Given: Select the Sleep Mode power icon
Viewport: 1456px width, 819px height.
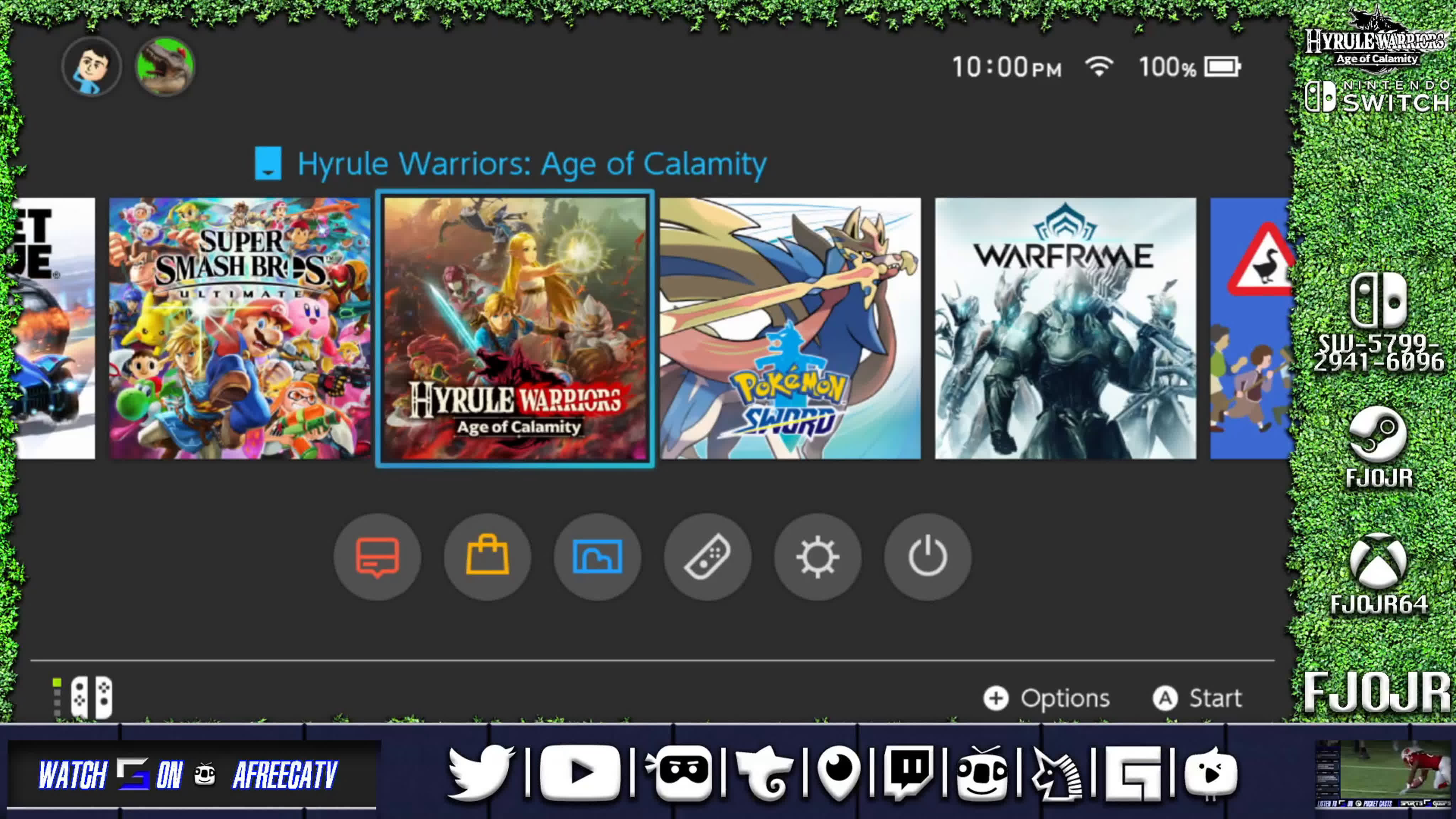Looking at the screenshot, I should point(927,557).
